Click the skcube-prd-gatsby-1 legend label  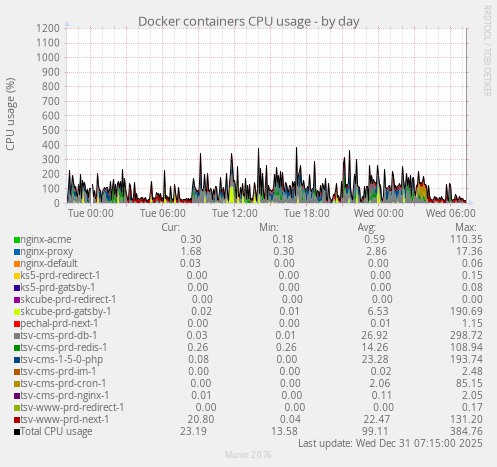(66, 311)
